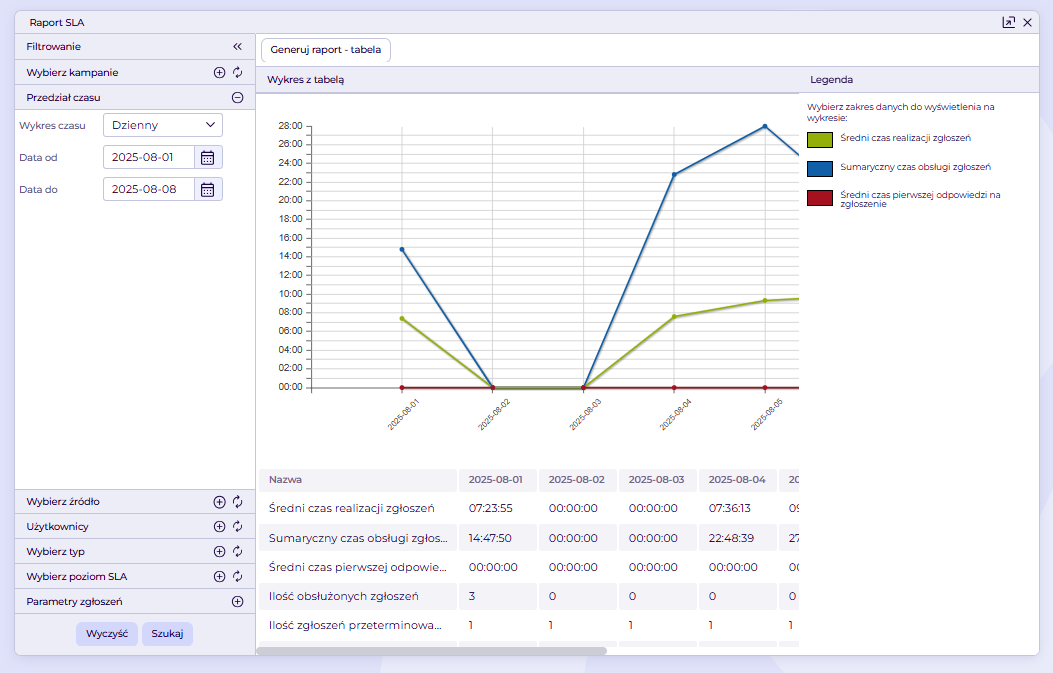Expand the Wybierz typ filter
The image size is (1053, 673).
pos(220,551)
